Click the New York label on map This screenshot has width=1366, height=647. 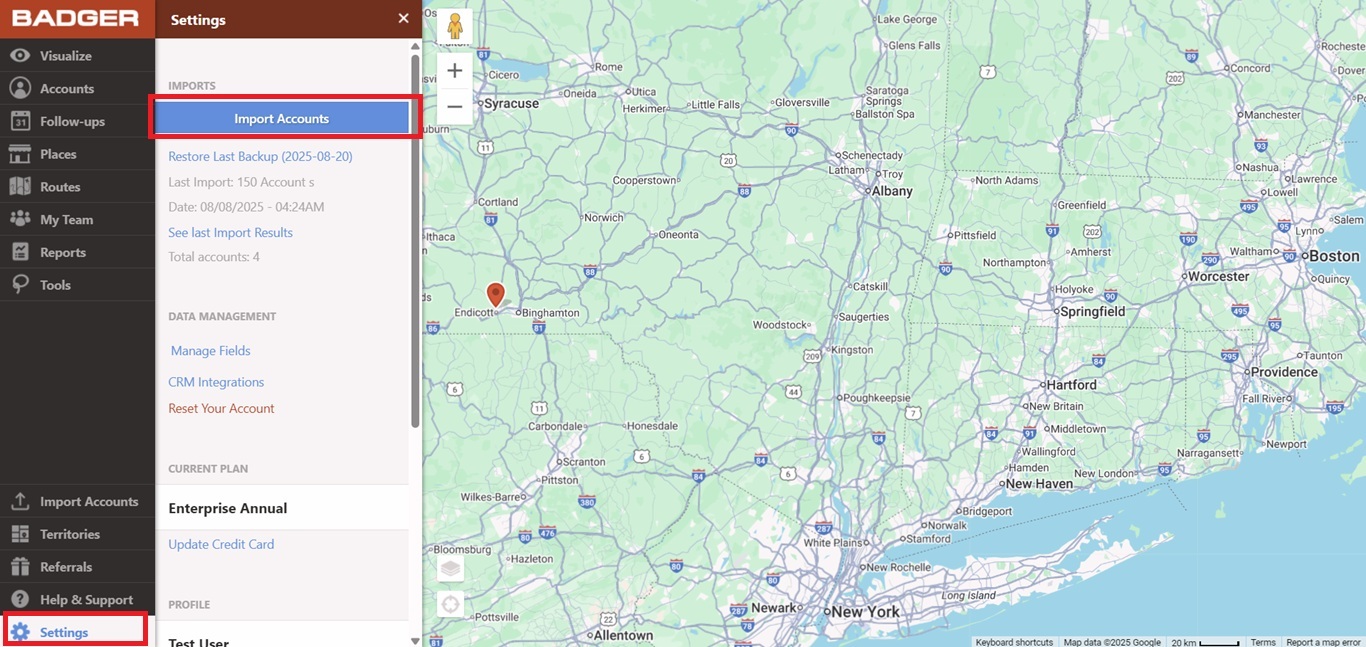865,612
